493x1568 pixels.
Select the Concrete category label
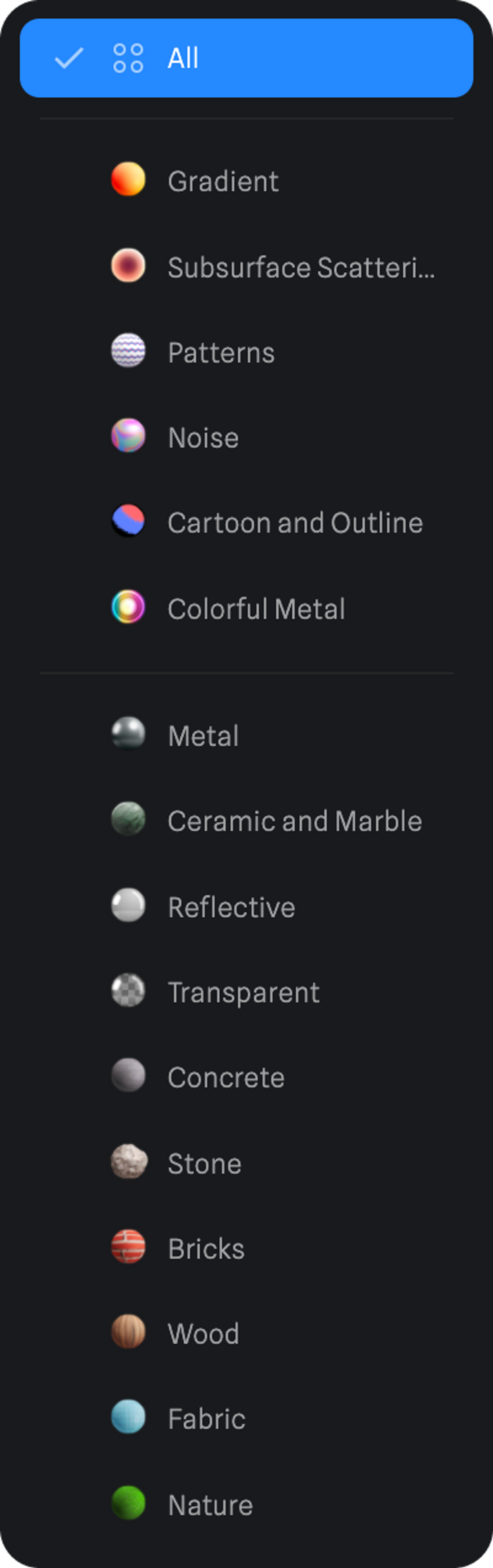(x=226, y=1077)
